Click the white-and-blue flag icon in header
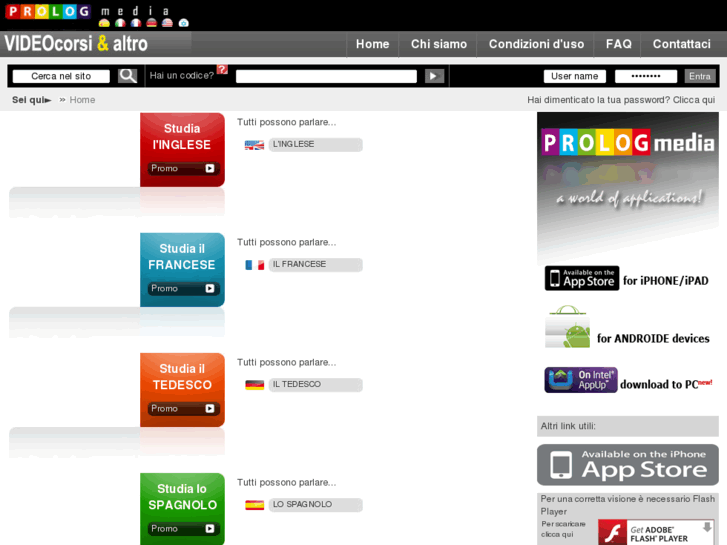The width and height of the screenshot is (727, 545). [x=184, y=23]
